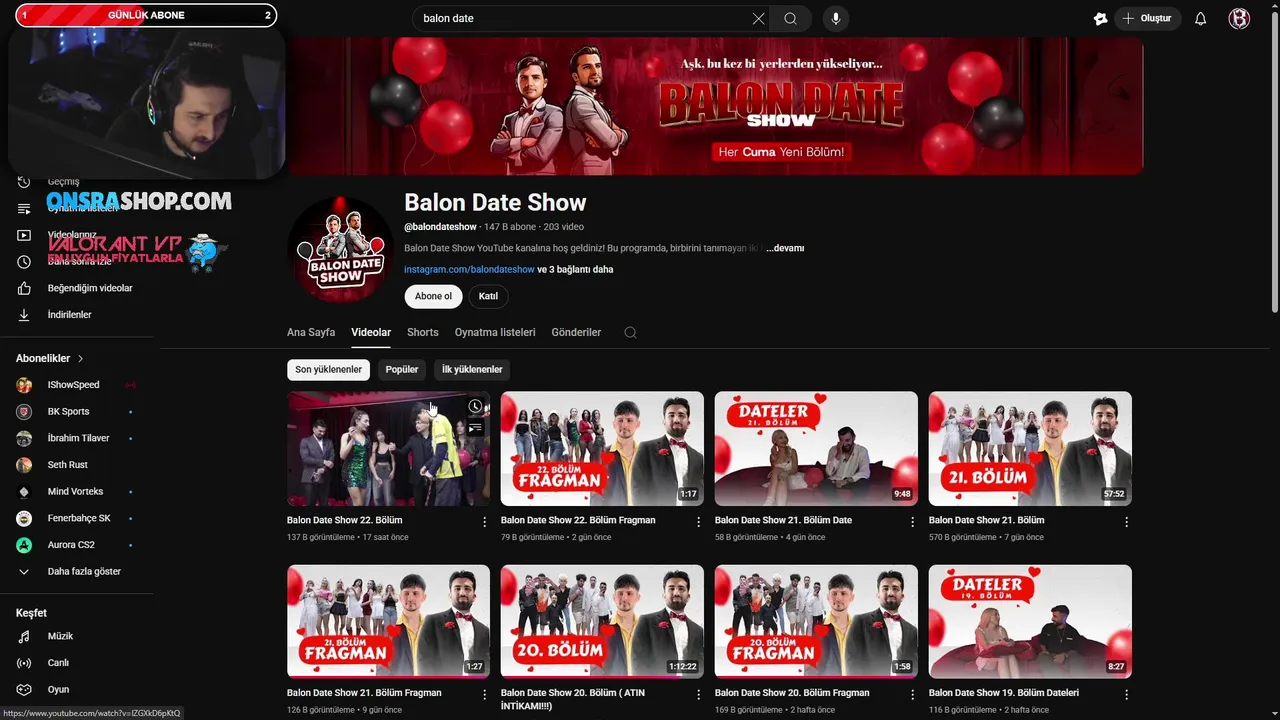Search within channel magnifier icon
This screenshot has height=720, width=1280.
630,332
